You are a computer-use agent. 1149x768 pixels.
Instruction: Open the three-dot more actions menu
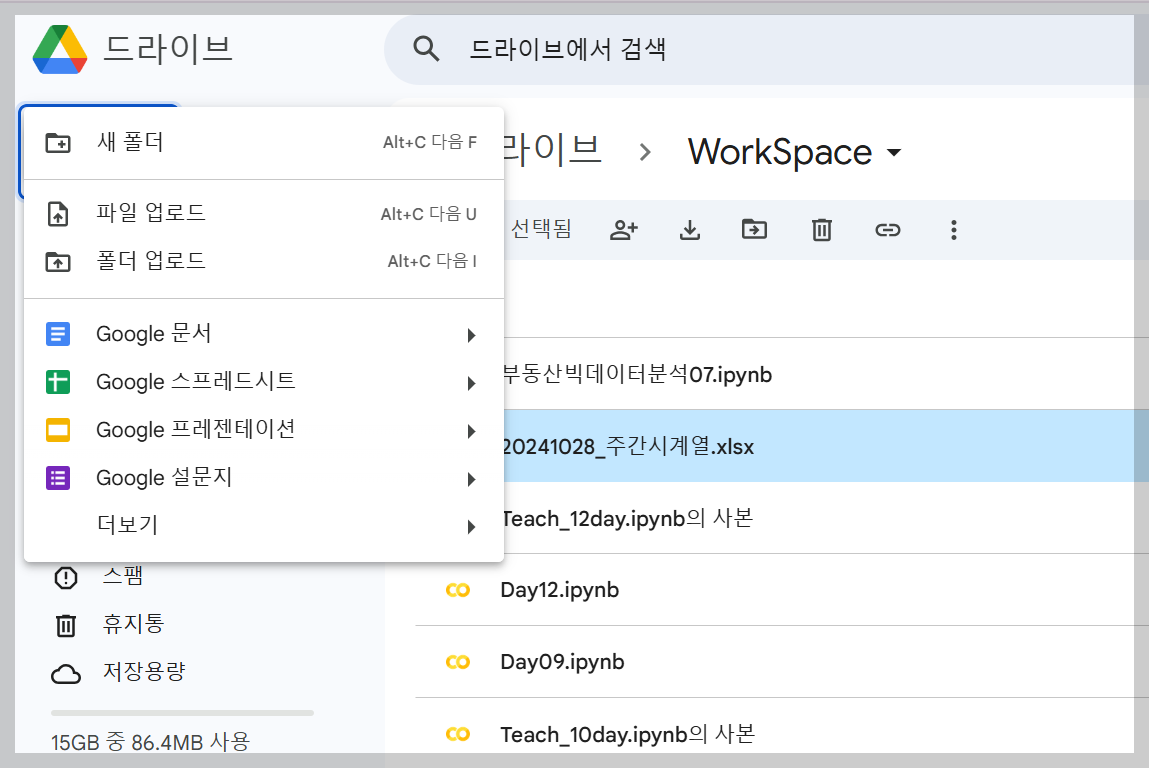pos(953,230)
